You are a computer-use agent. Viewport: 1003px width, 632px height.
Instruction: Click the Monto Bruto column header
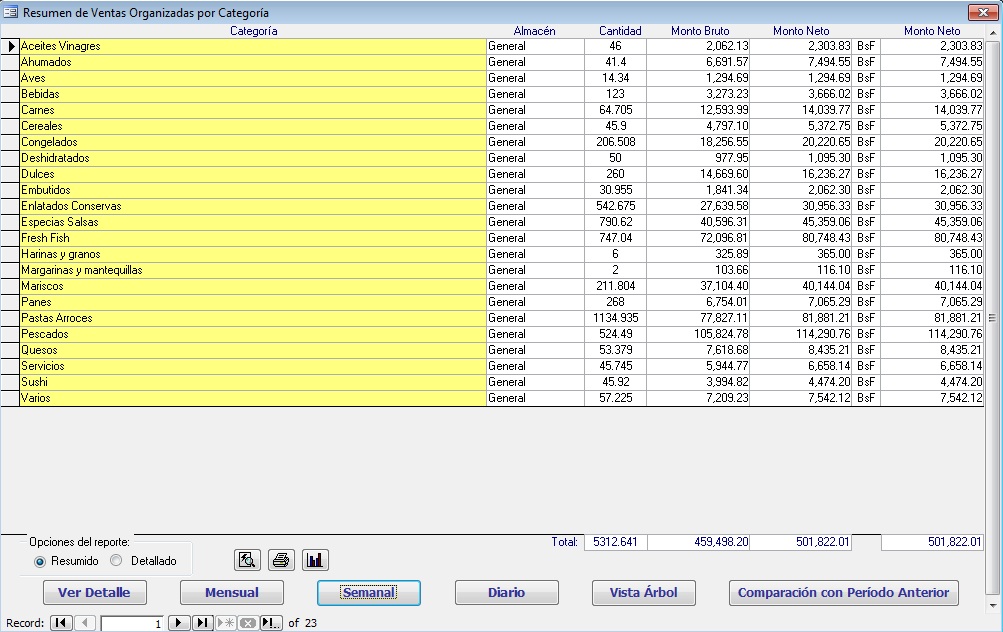coord(700,31)
